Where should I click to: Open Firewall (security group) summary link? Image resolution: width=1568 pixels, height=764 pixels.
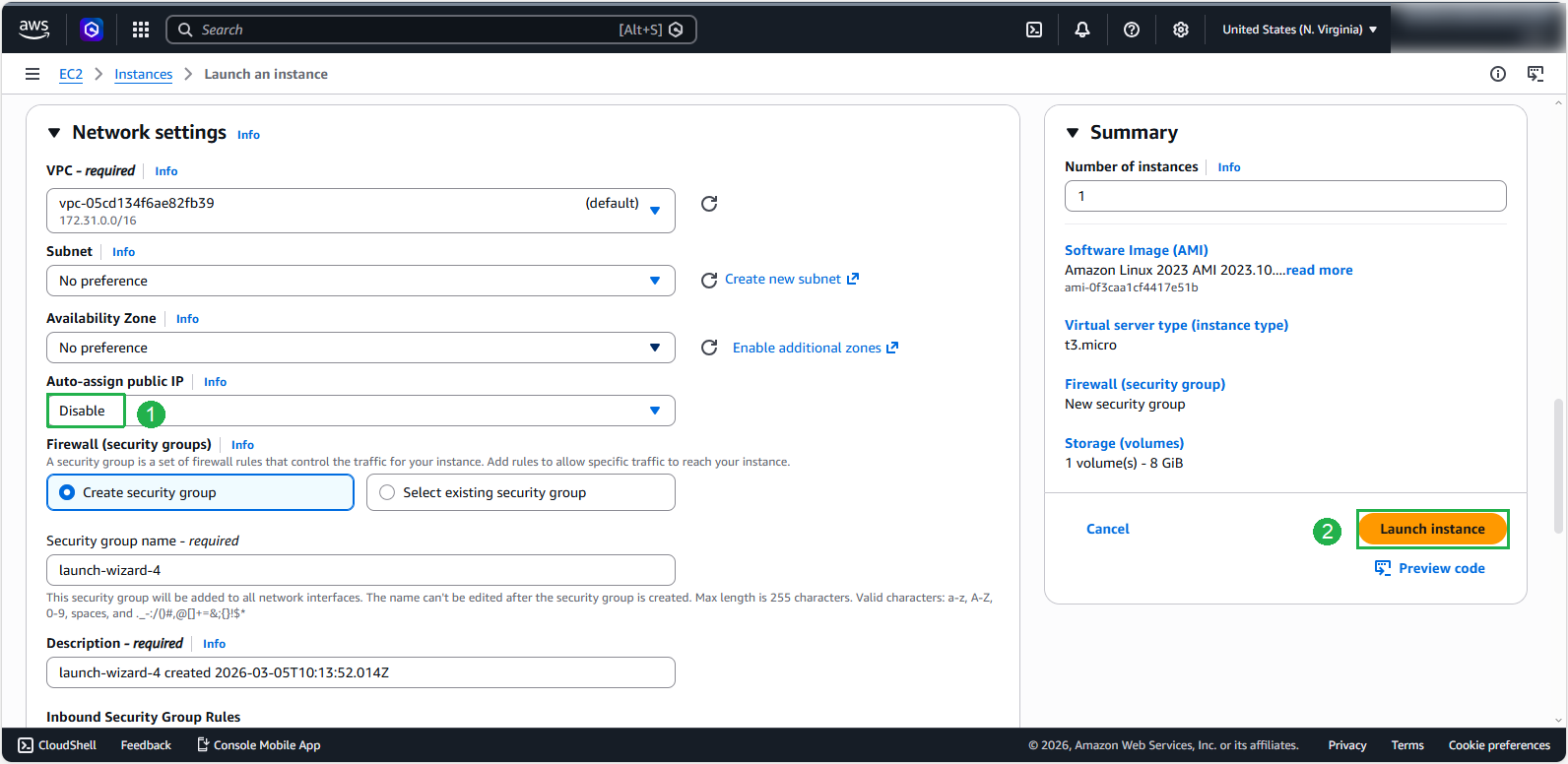pyautogui.click(x=1144, y=384)
